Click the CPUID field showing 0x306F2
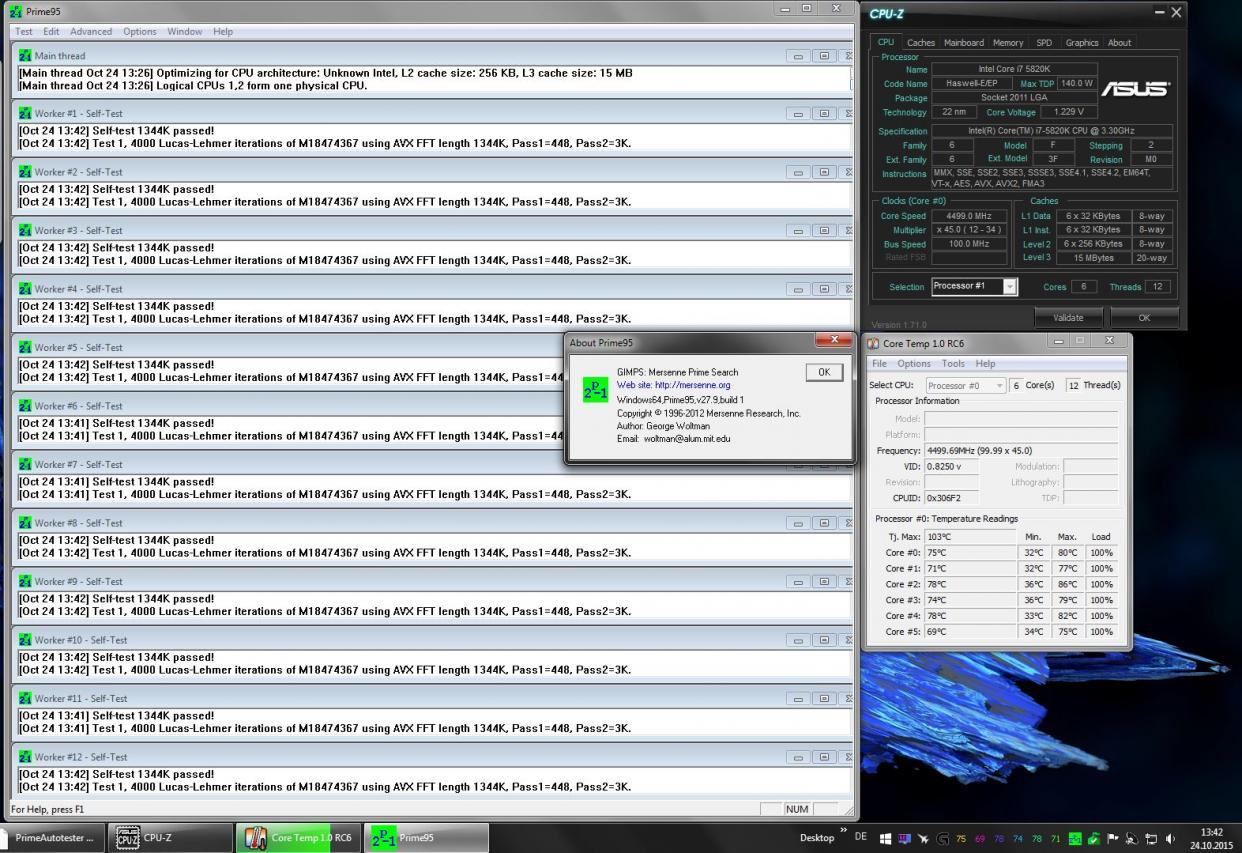Screen dimensions: 1242x853 coord(951,498)
